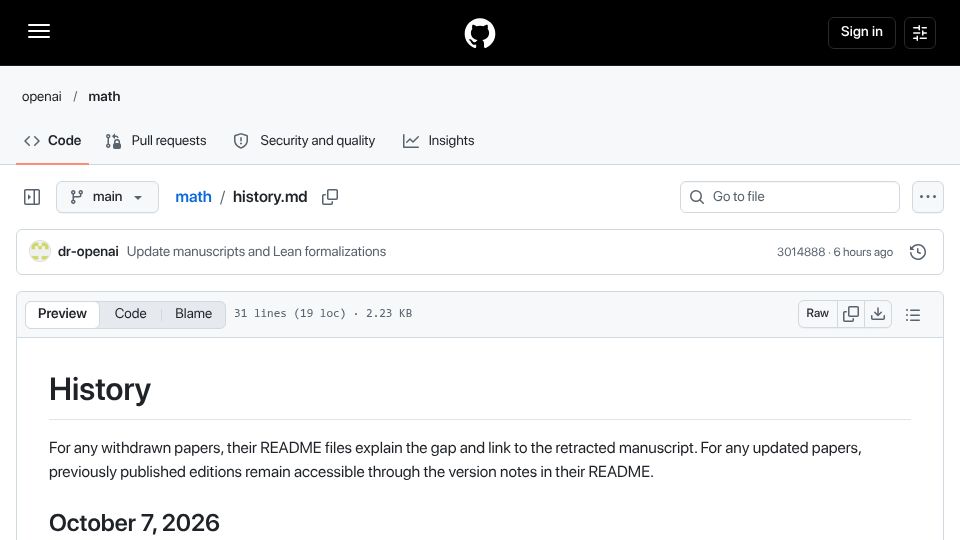Image resolution: width=960 pixels, height=540 pixels.
Task: Open the main branch dropdown
Action: (x=107, y=197)
